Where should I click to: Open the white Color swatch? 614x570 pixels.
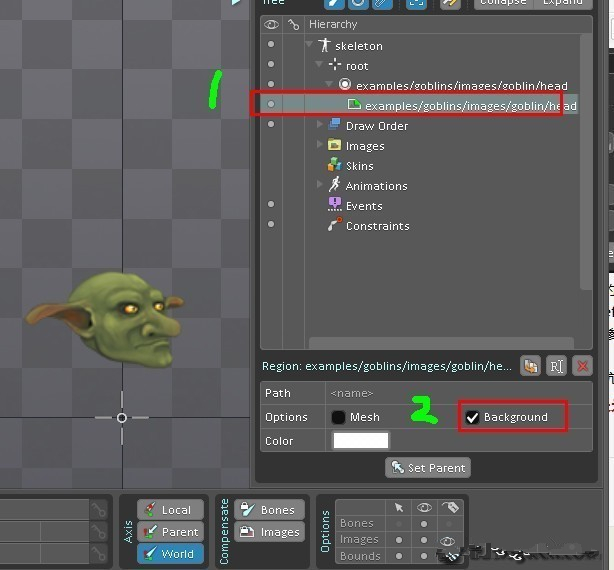[x=361, y=440]
